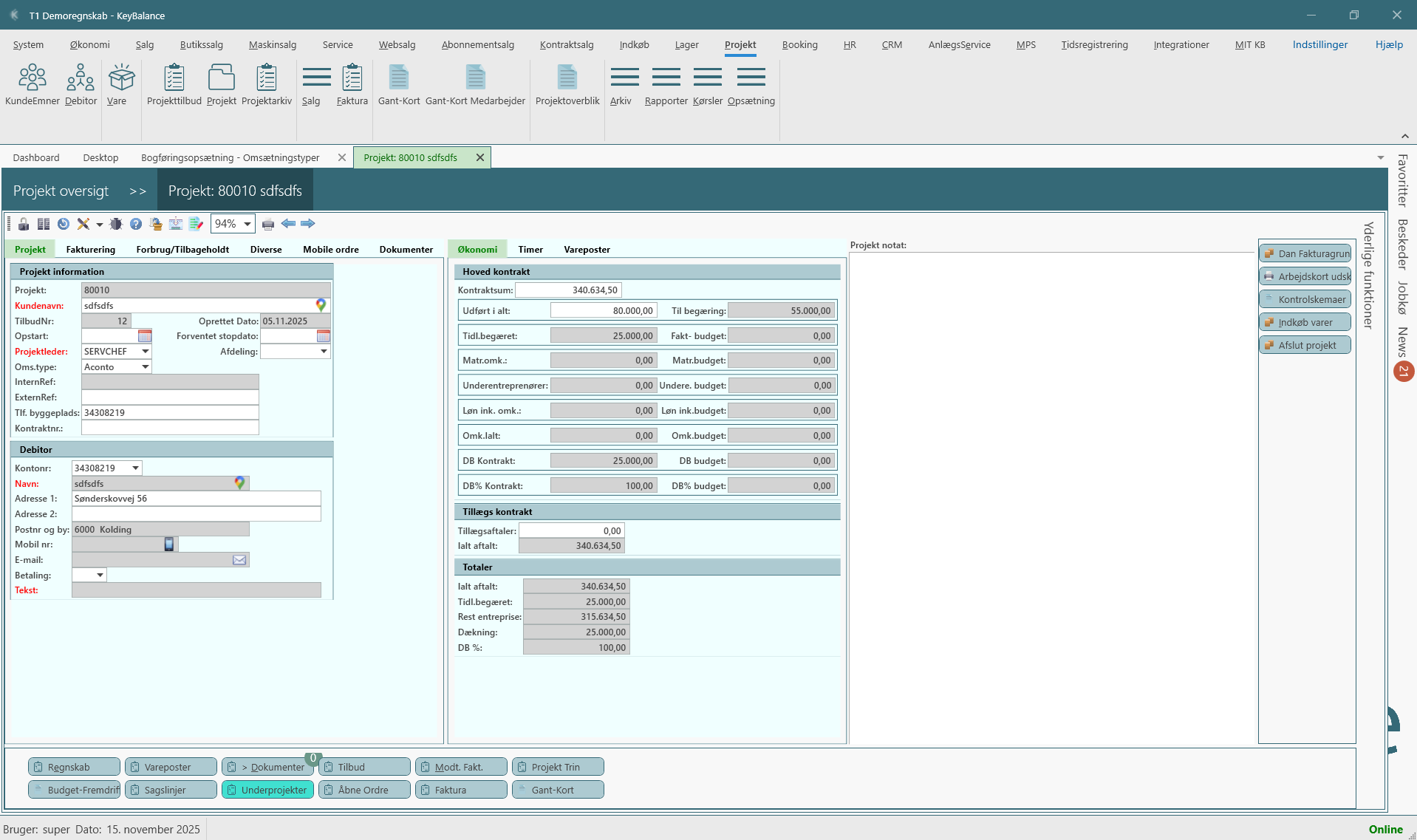This screenshot has height=840, width=1417.
Task: Click the printer icon in the toolbar
Action: click(x=268, y=224)
